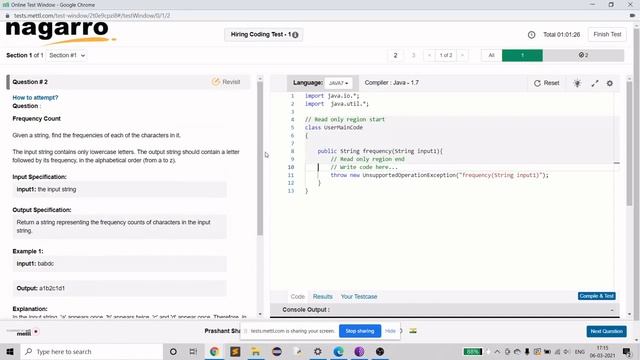Open Task View in taskbar
Screen dimensions: 640x360
(193, 351)
